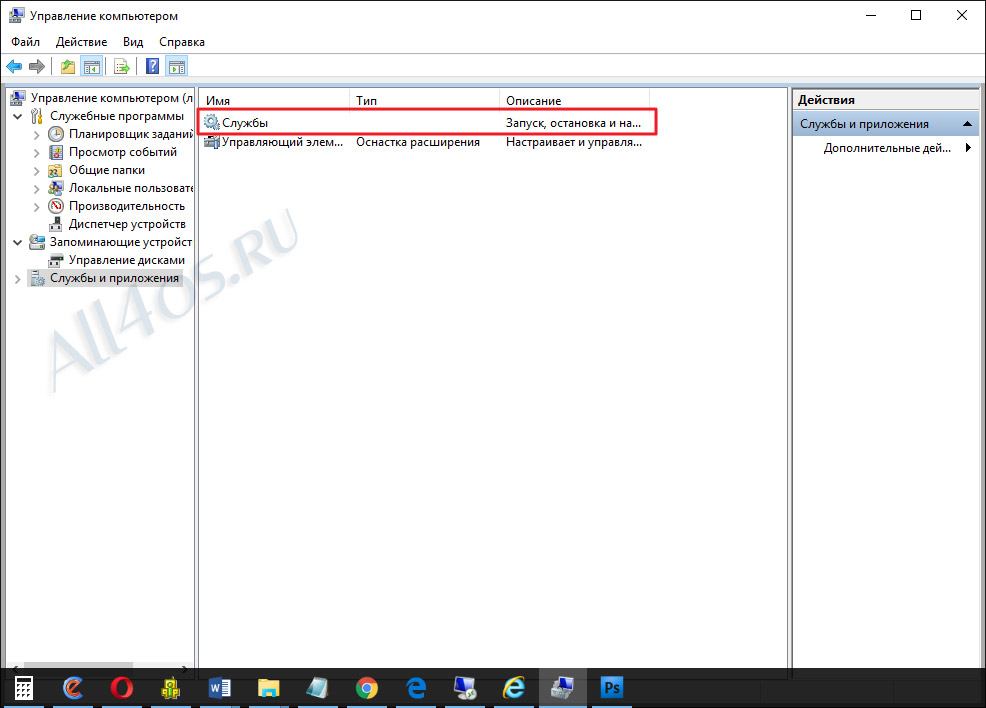Expand the Просмотр событий node
This screenshot has height=708, width=986.
click(x=36, y=153)
